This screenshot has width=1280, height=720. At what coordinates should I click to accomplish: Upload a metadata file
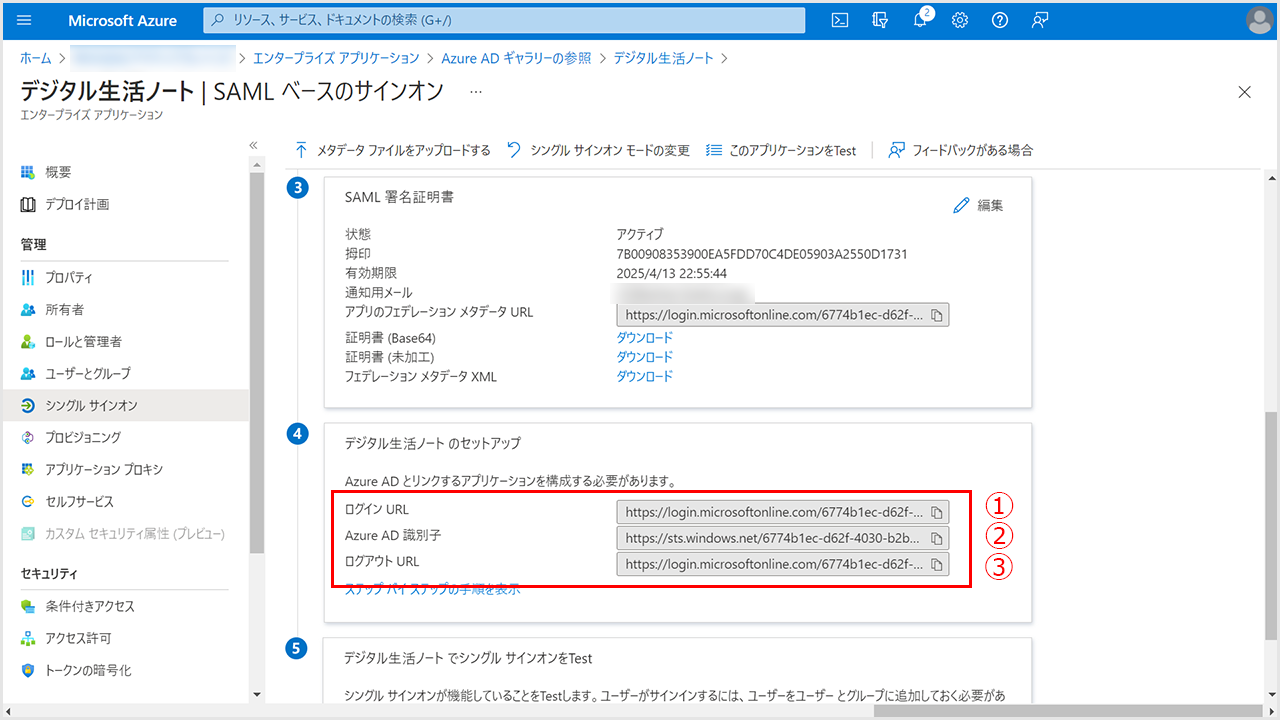click(392, 150)
